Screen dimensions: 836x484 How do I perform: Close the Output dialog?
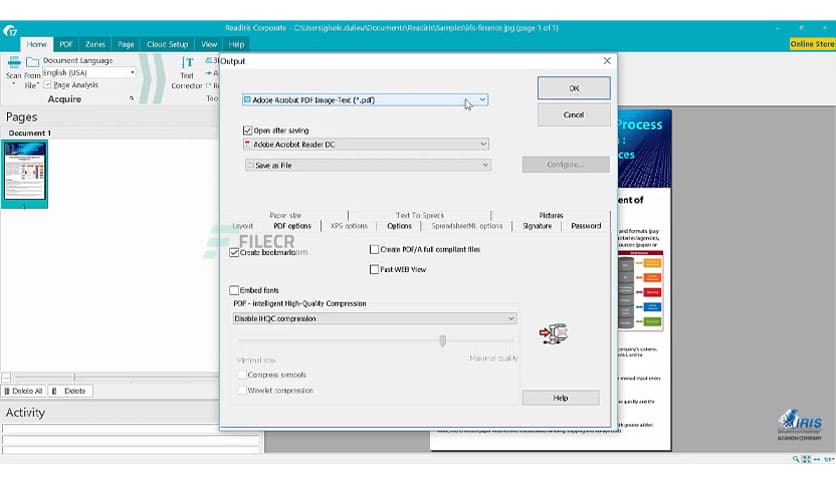click(x=607, y=61)
